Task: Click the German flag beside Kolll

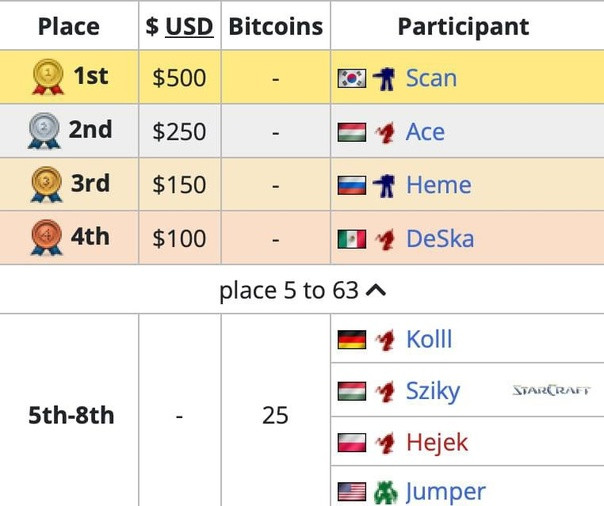Action: tap(352, 340)
